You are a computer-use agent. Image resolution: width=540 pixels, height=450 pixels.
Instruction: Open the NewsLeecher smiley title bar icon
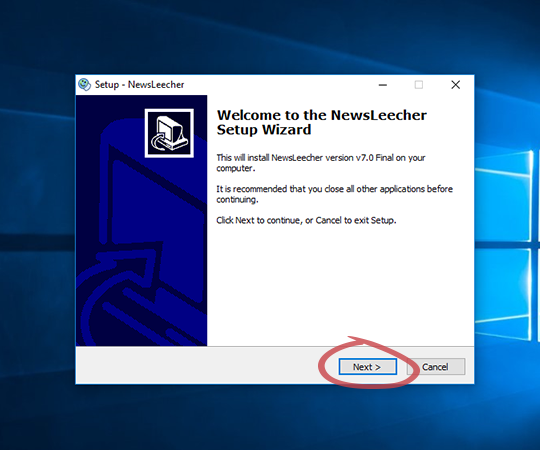tap(84, 84)
